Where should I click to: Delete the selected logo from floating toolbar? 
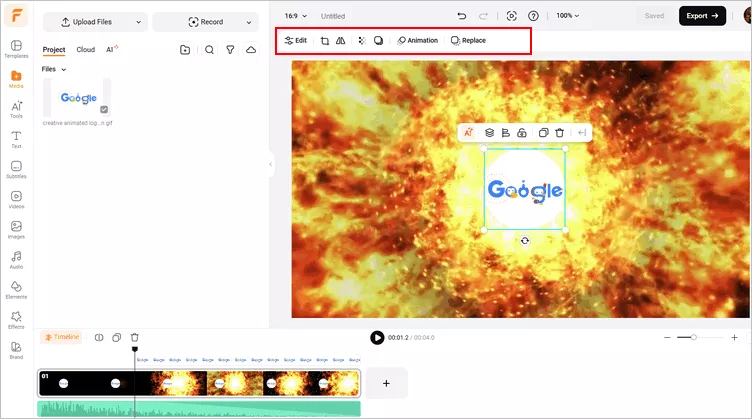(560, 133)
